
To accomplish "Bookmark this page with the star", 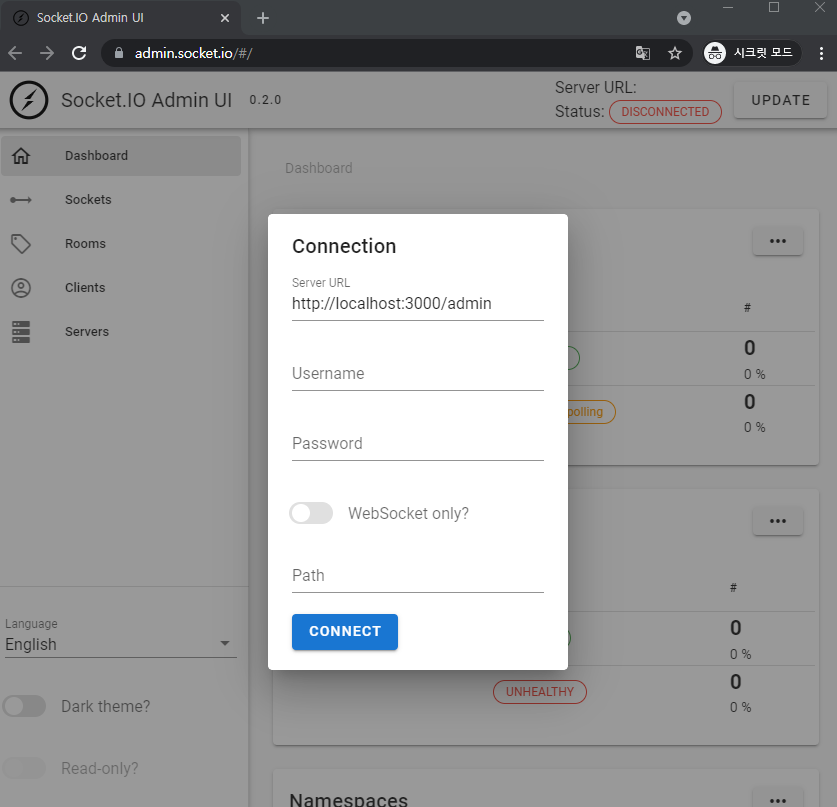I will [675, 53].
